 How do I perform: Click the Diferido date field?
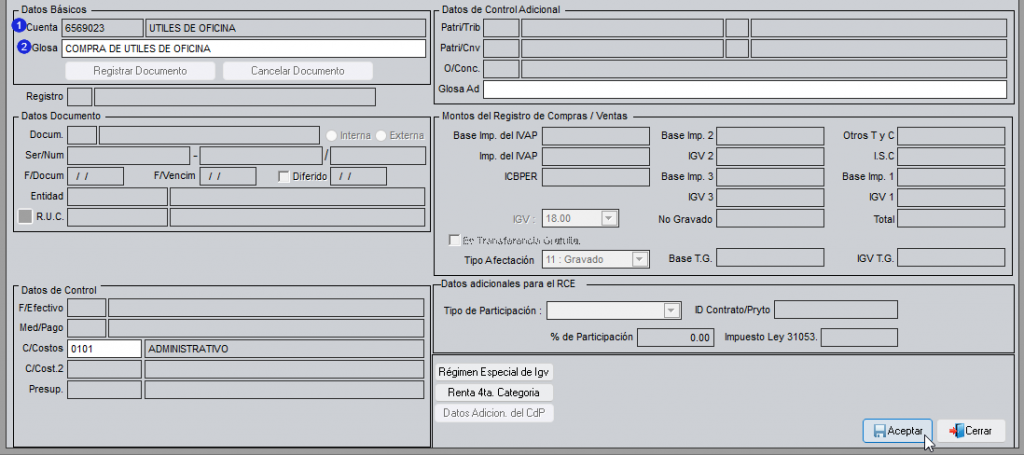pyautogui.click(x=359, y=176)
